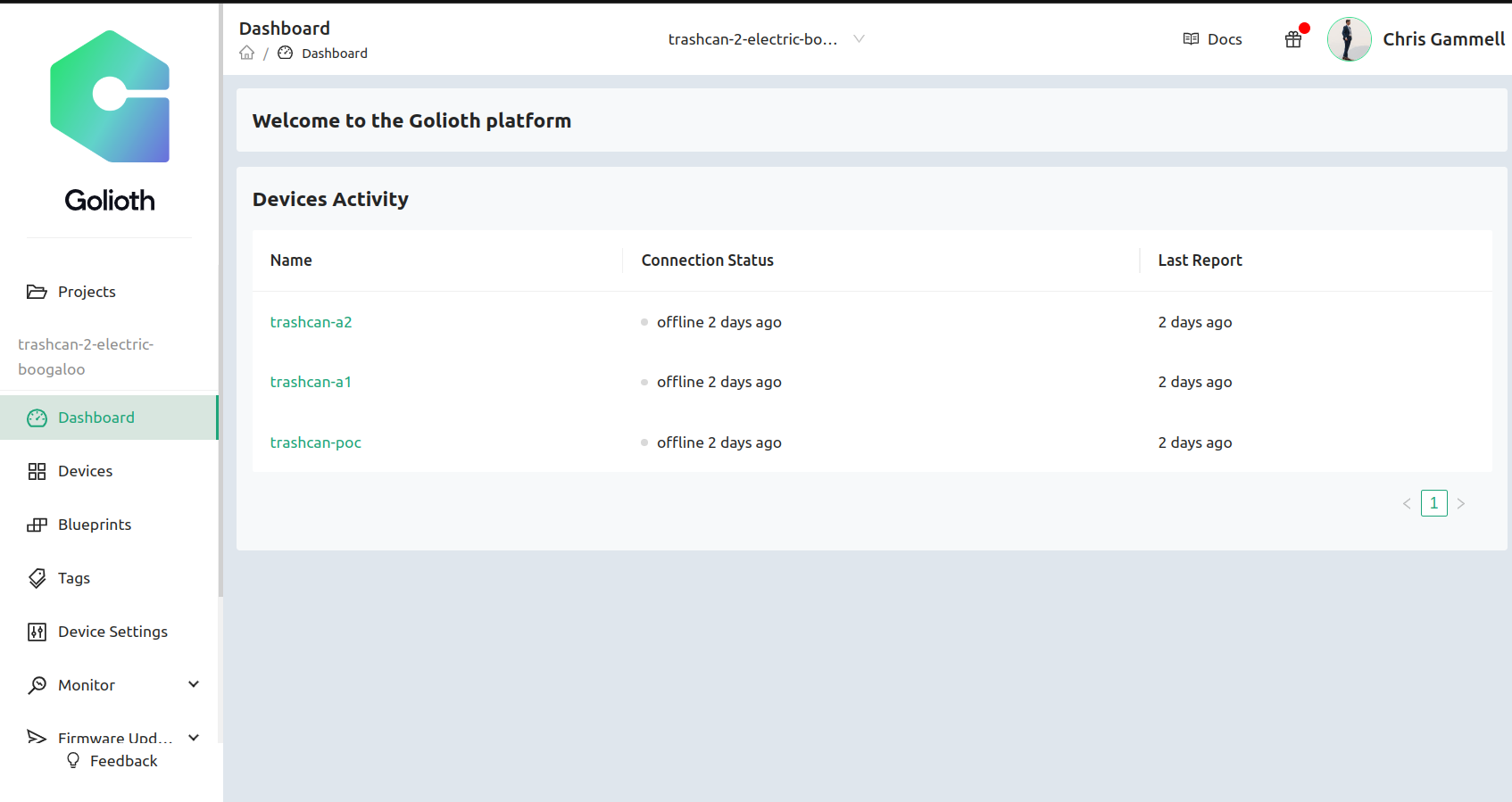Image resolution: width=1512 pixels, height=802 pixels.
Task: Go to next page arrow
Action: [x=1461, y=503]
